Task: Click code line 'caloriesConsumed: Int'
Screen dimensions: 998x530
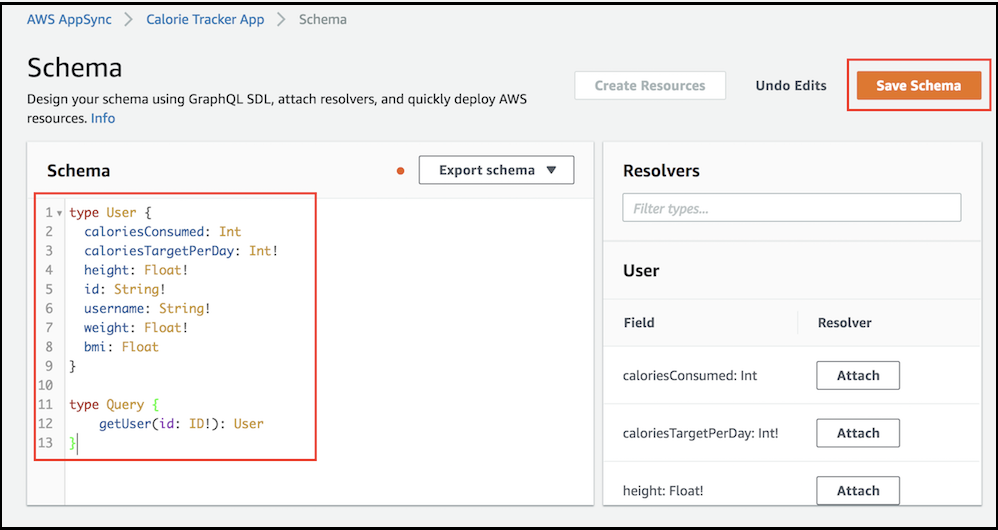Action: coord(163,232)
